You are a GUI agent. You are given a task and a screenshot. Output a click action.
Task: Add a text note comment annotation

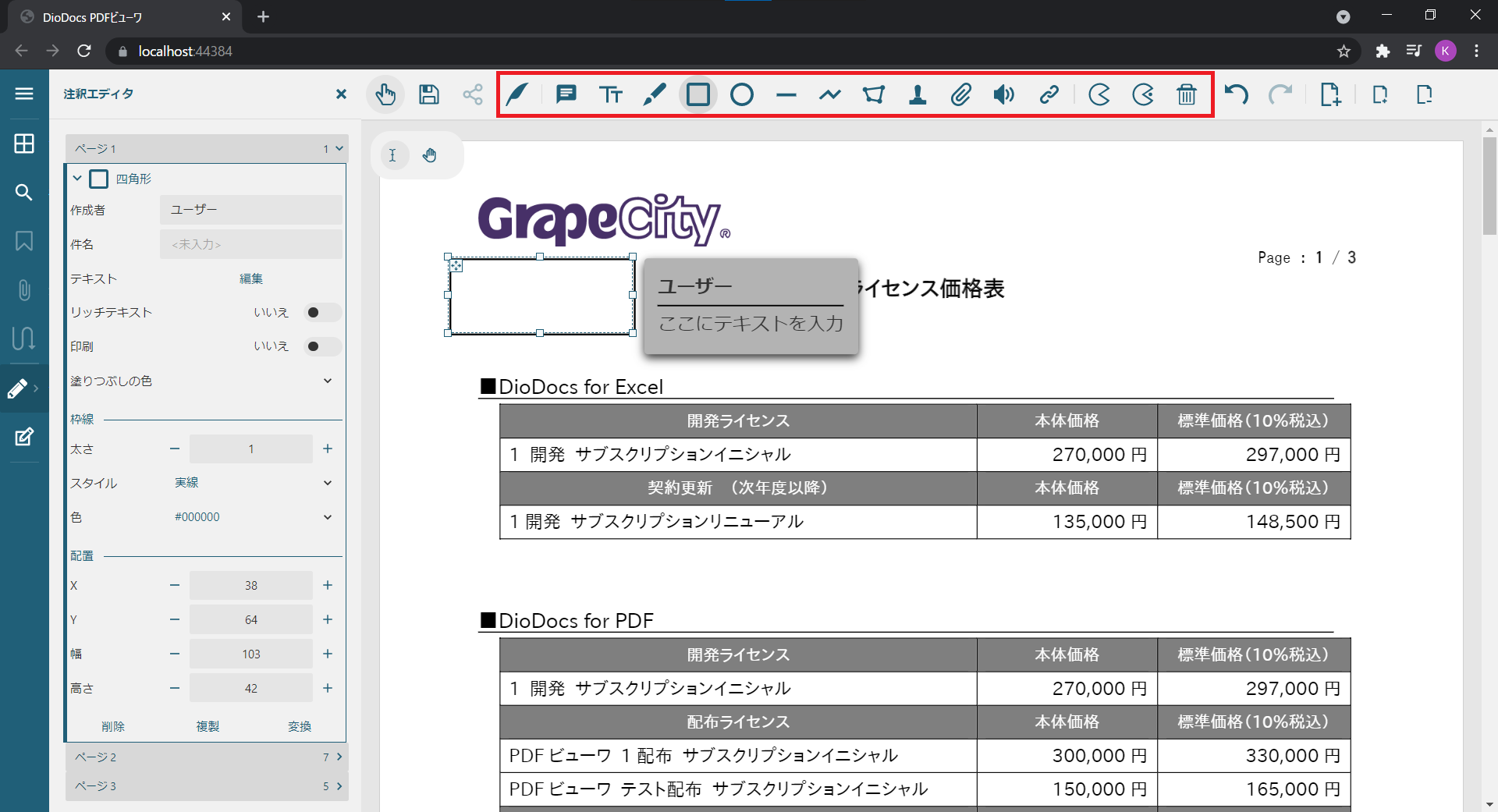tap(566, 94)
